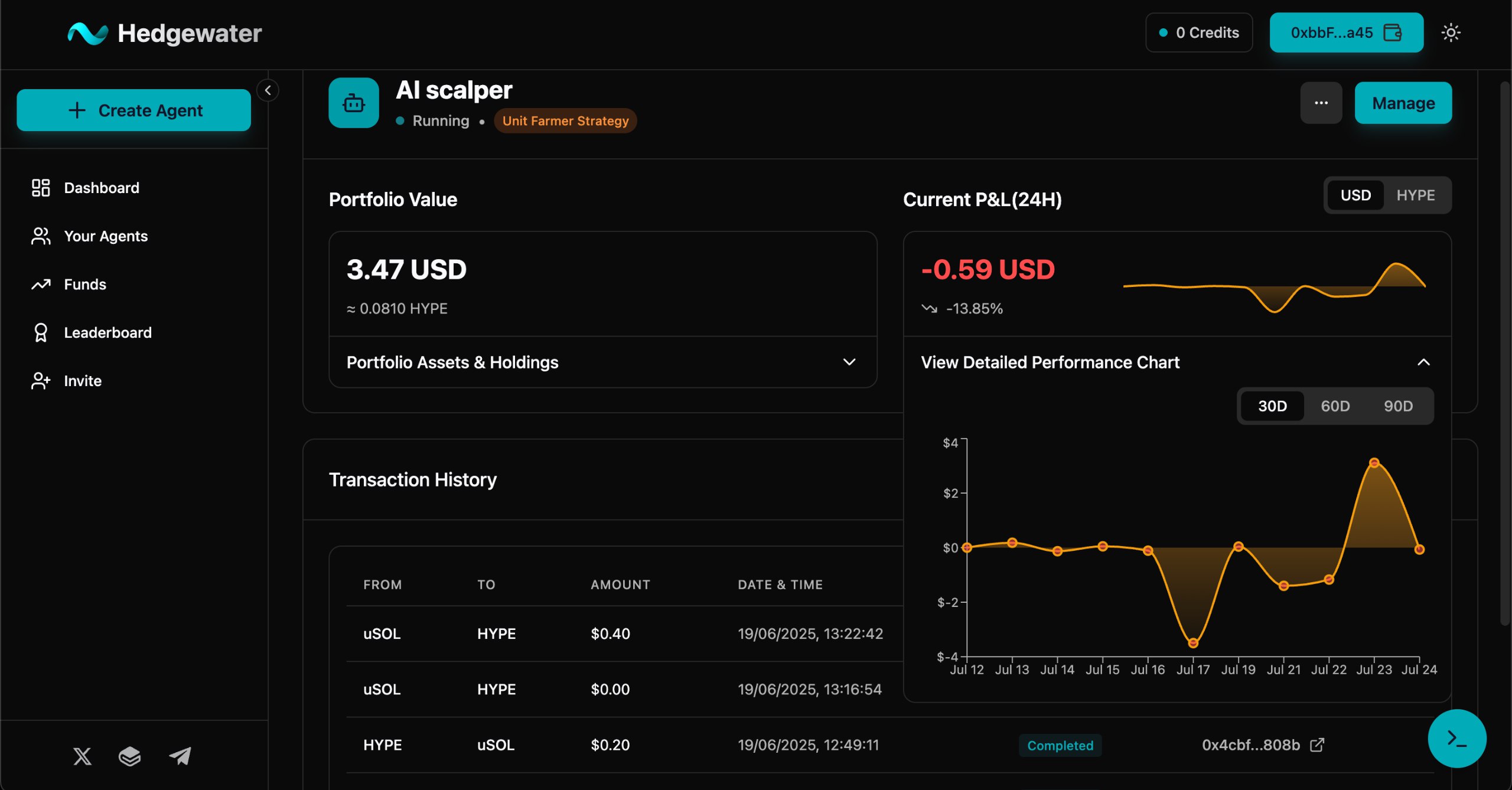Viewport: 1512px width, 790px height.
Task: Select the 30D chart range
Action: pyautogui.click(x=1272, y=406)
